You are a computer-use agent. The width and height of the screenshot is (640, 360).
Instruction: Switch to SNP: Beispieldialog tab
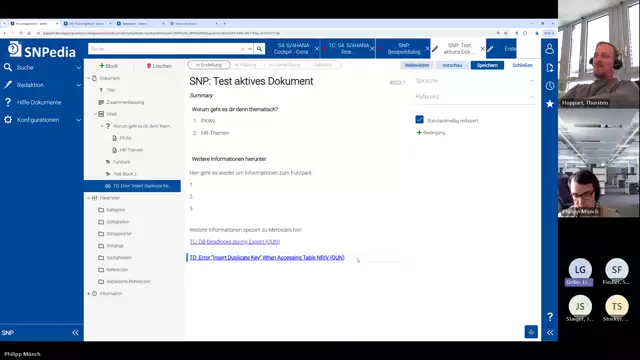[403, 49]
